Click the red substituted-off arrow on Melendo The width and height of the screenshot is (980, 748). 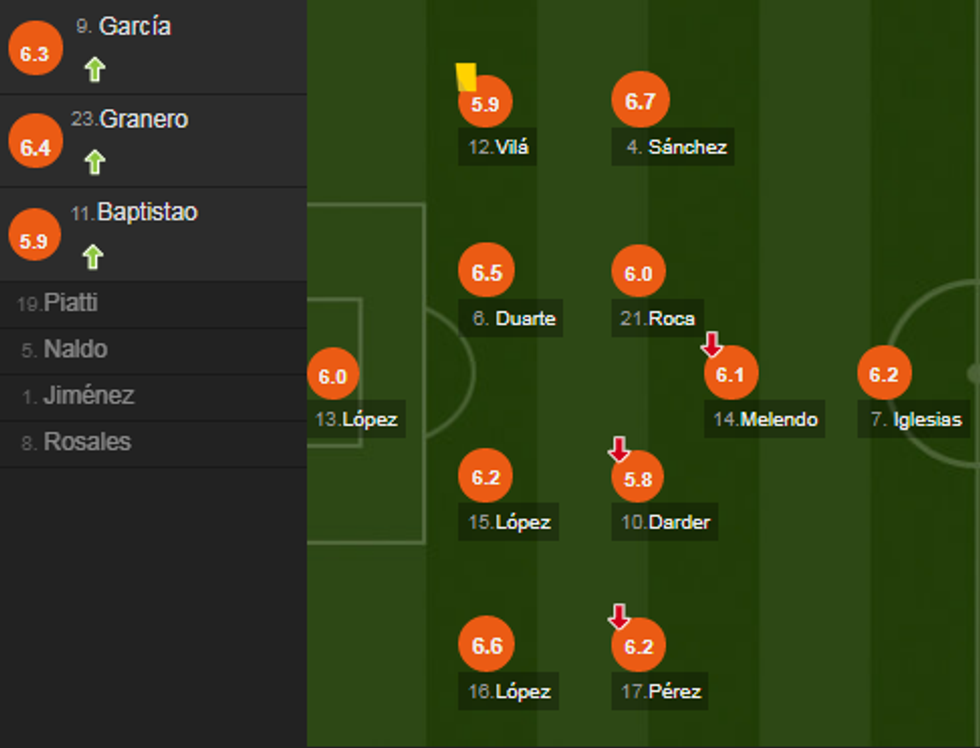tap(711, 346)
